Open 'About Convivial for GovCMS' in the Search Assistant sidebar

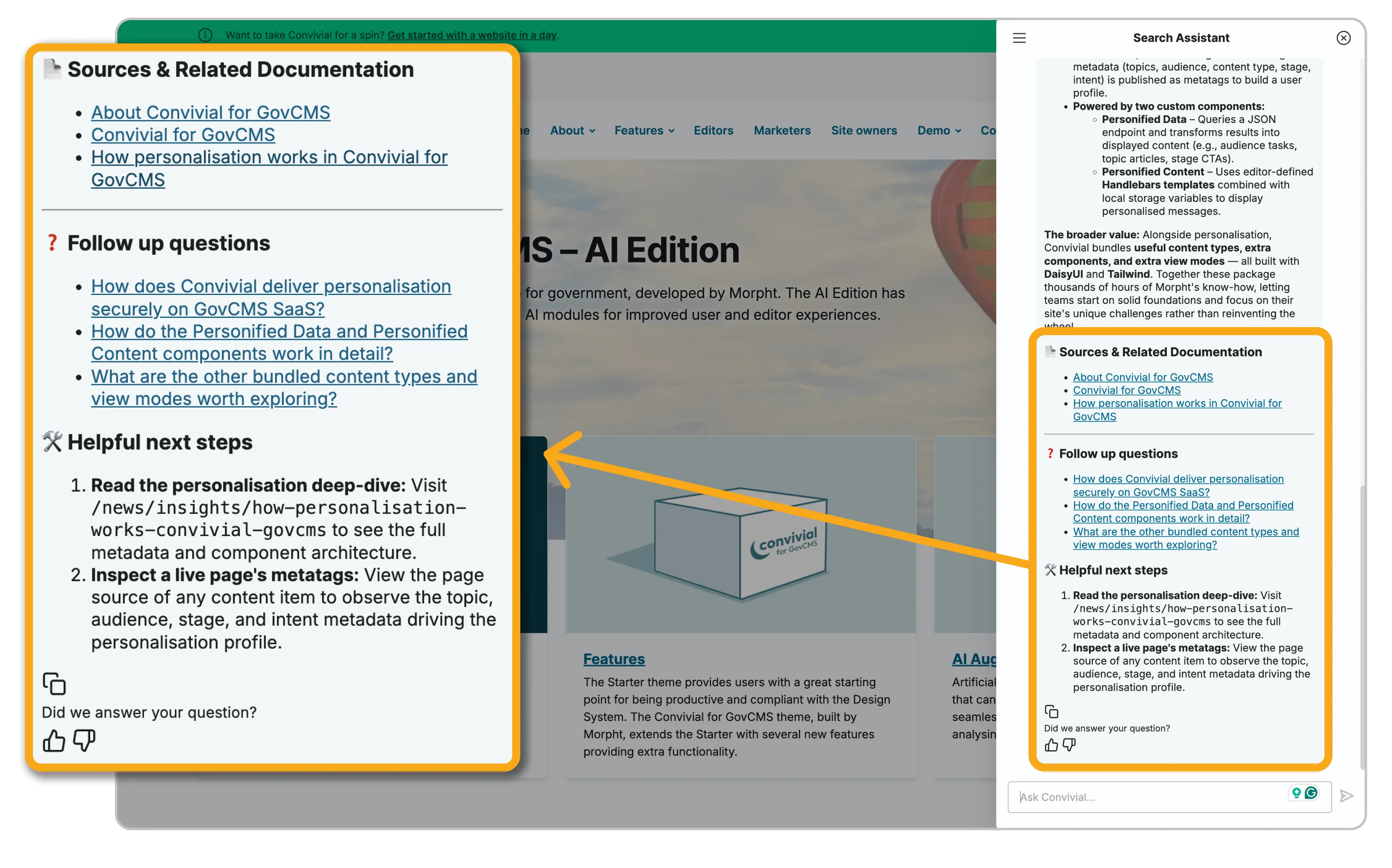pos(1143,377)
